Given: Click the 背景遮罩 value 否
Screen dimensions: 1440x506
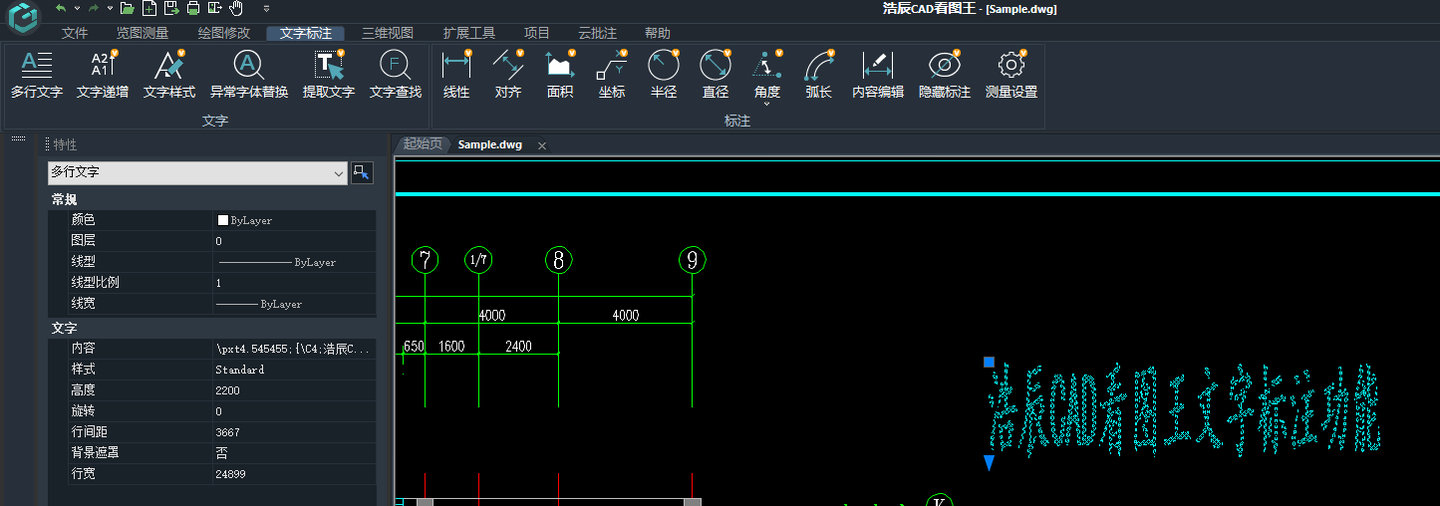Looking at the screenshot, I should click(x=295, y=453).
